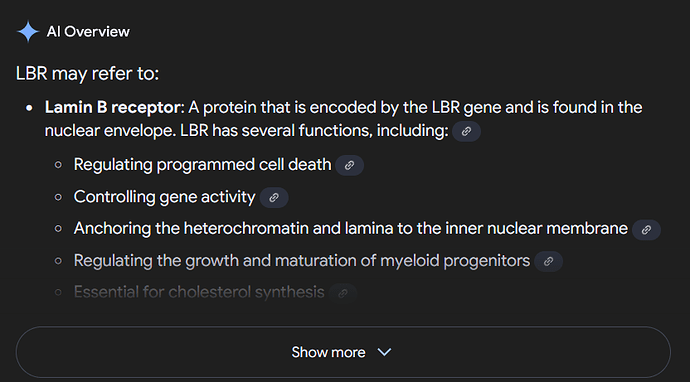Click the chevron arrow beside Show more

(x=384, y=352)
